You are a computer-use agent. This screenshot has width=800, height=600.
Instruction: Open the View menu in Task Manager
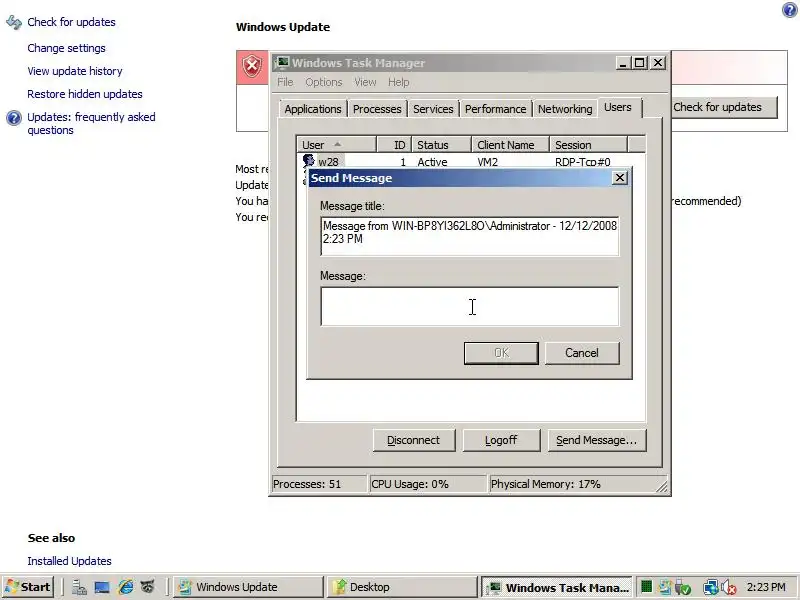click(x=365, y=82)
